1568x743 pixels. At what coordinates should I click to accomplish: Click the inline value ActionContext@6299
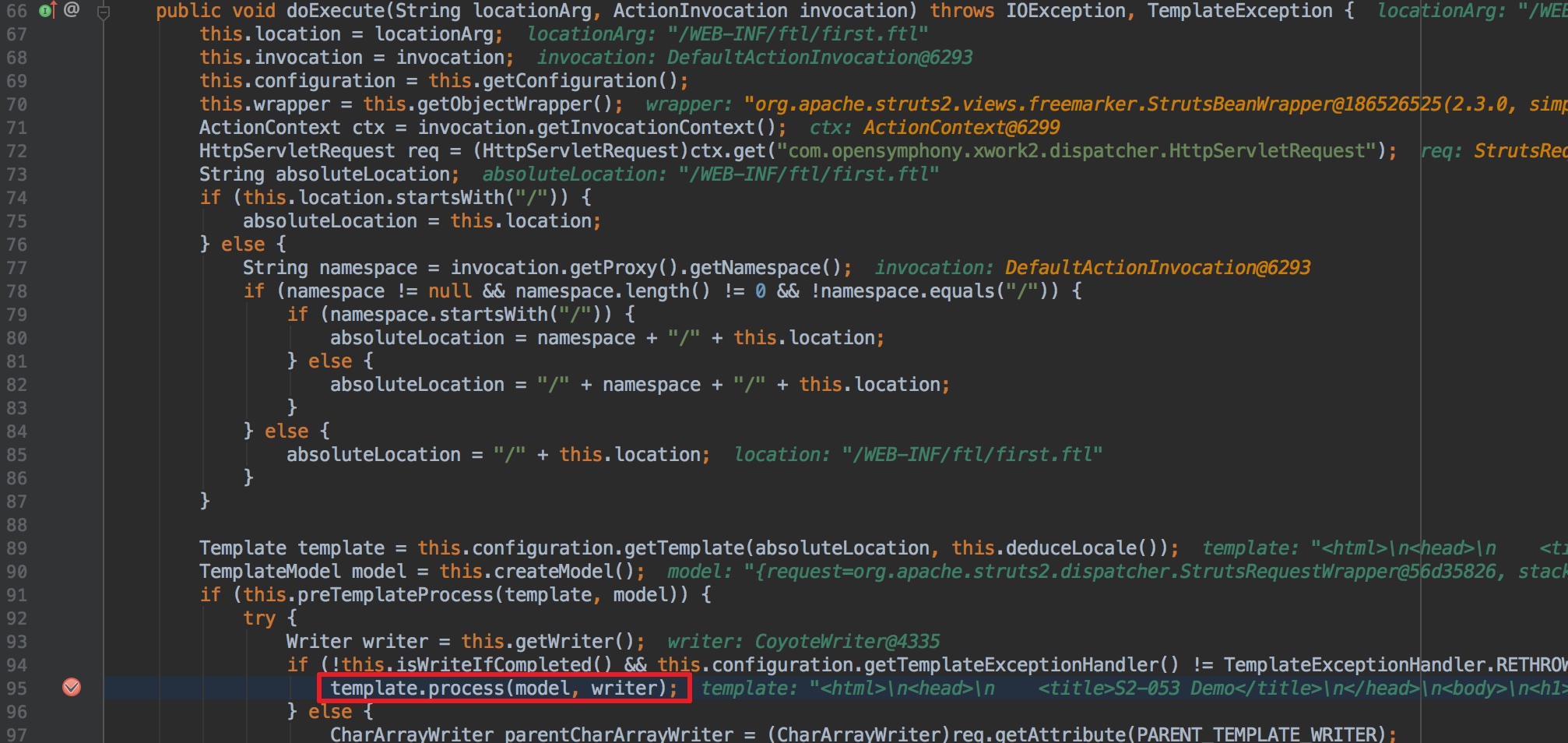(x=962, y=128)
